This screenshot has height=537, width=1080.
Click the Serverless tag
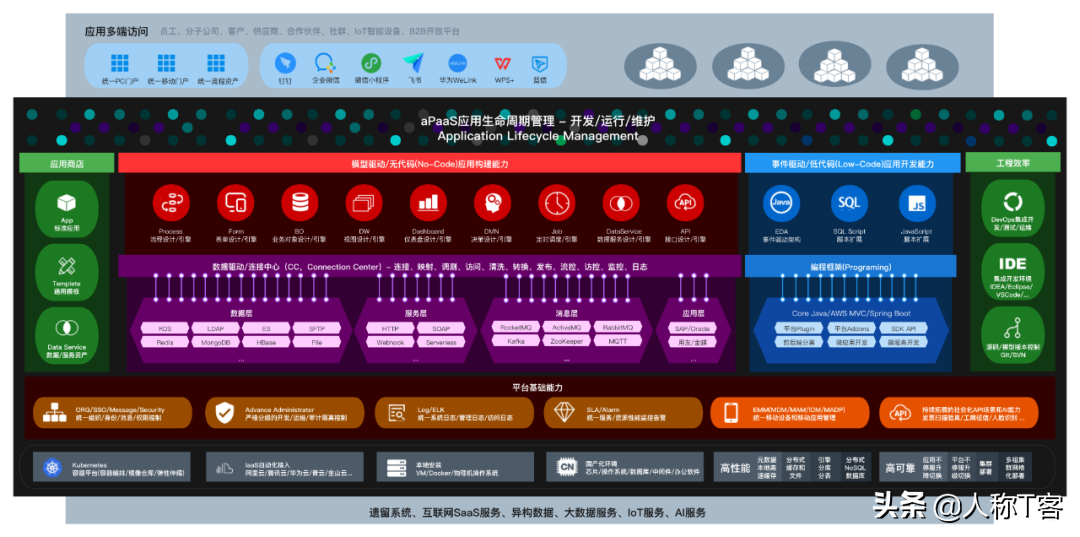tap(440, 341)
